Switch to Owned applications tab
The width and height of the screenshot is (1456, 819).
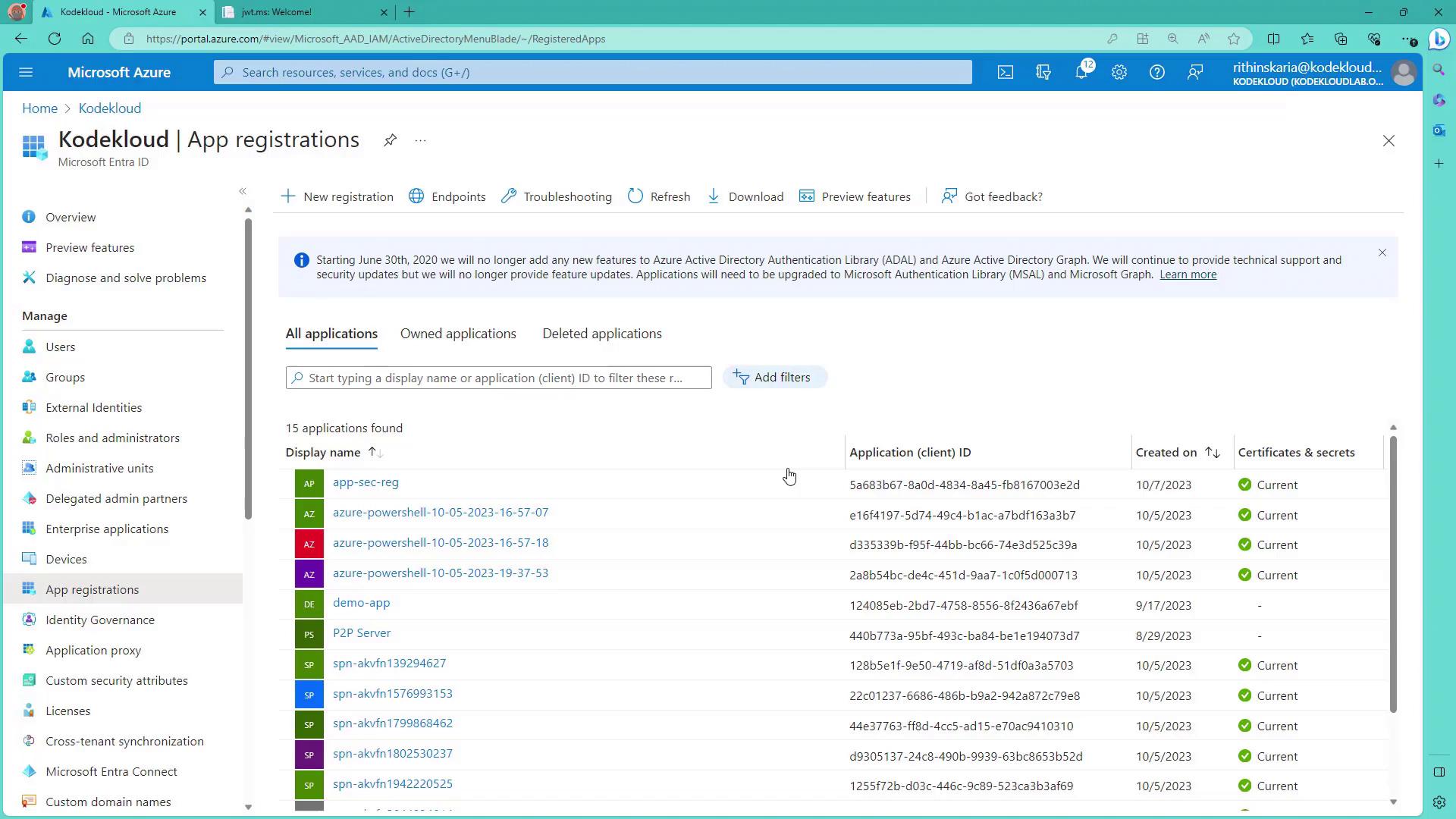click(458, 334)
